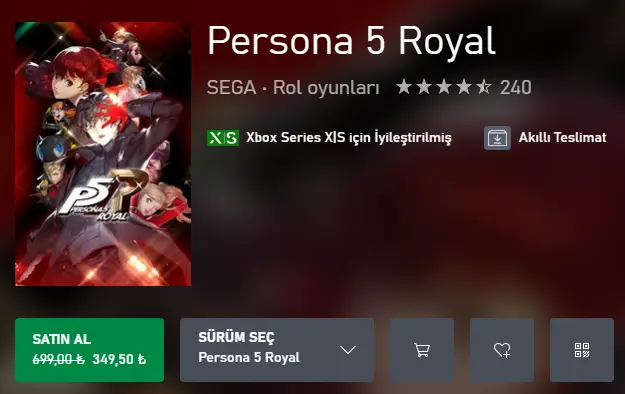Open the SEGA publisher link
625x394 pixels.
click(231, 87)
